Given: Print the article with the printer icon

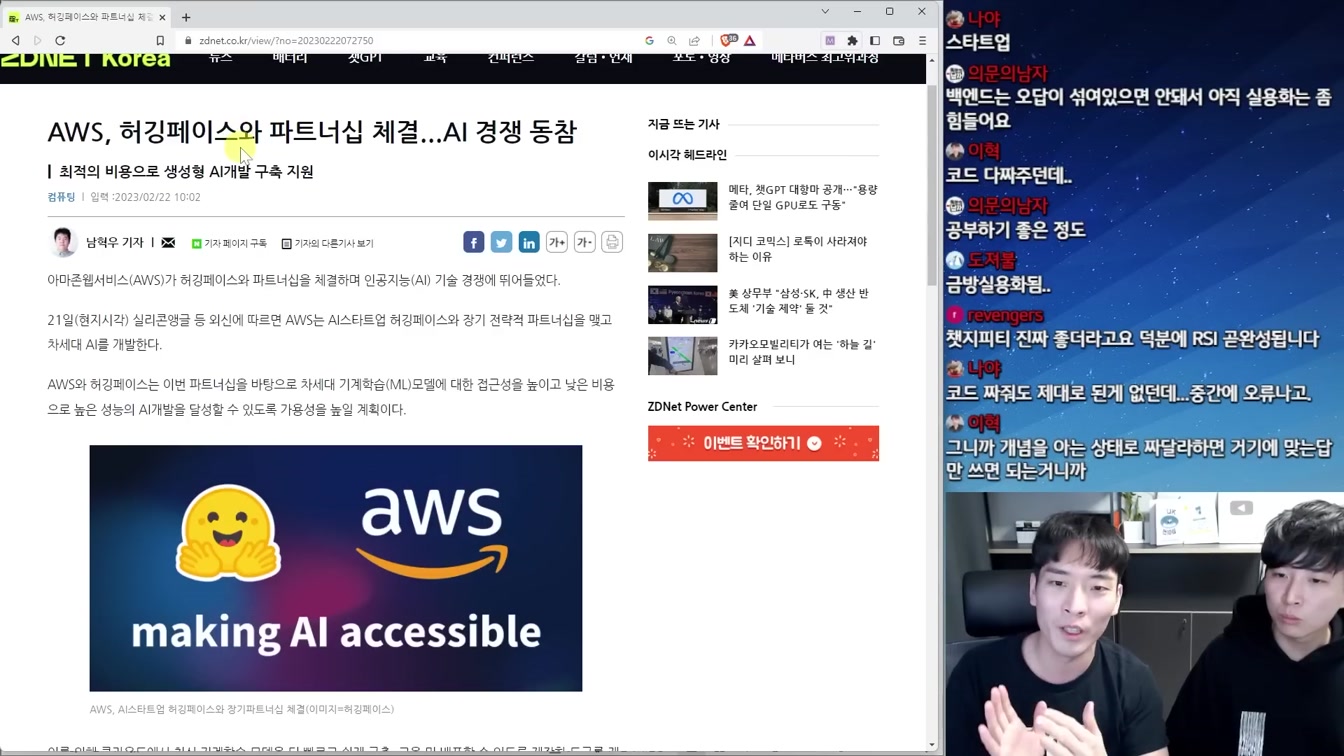Looking at the screenshot, I should 612,242.
